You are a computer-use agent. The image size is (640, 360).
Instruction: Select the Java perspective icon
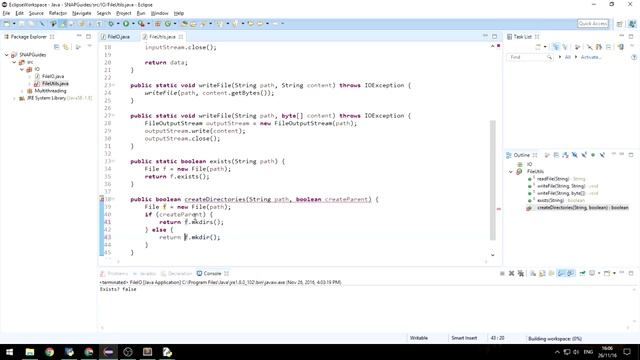[x=633, y=24]
